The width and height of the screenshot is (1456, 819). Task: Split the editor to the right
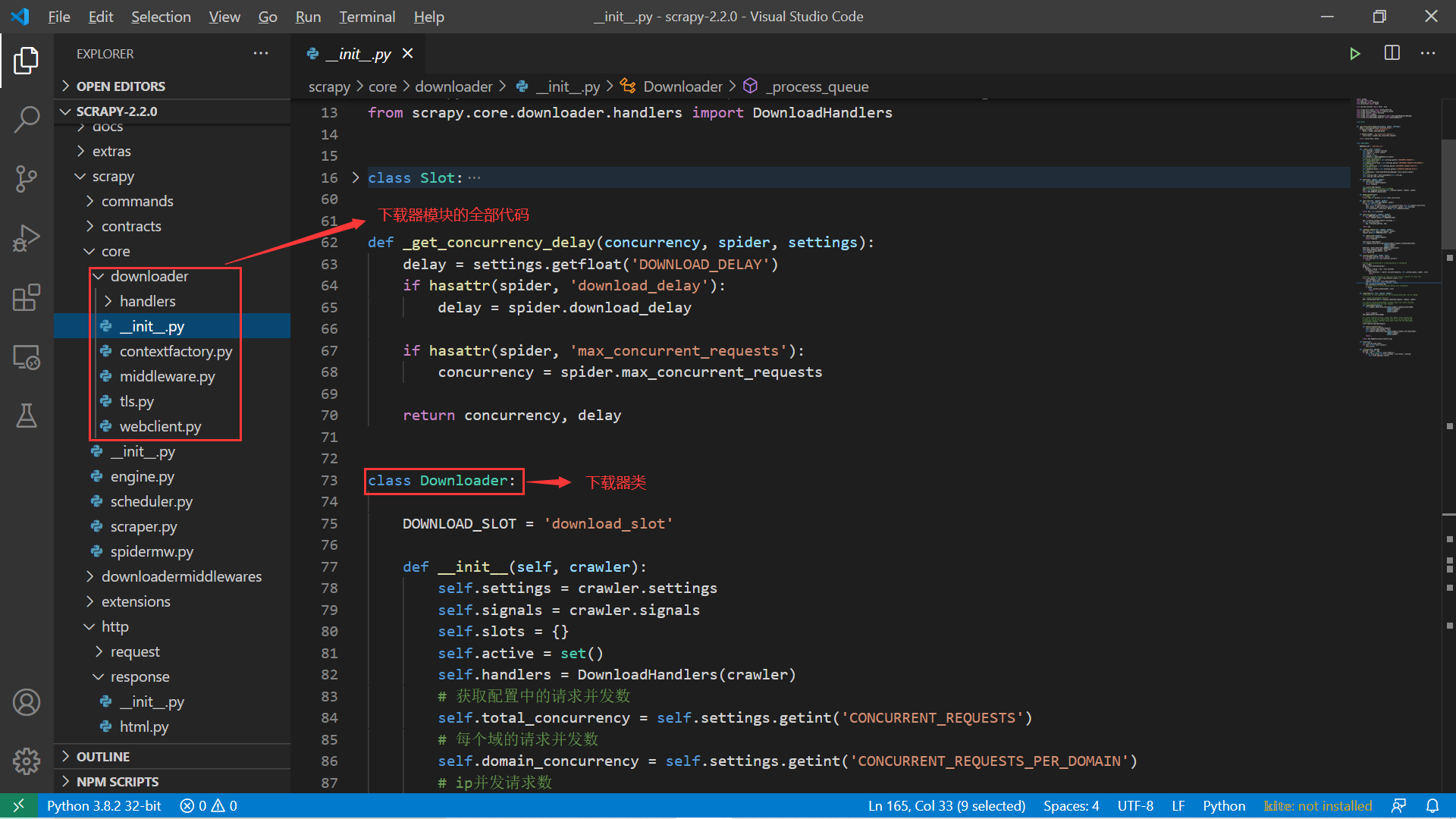1392,53
